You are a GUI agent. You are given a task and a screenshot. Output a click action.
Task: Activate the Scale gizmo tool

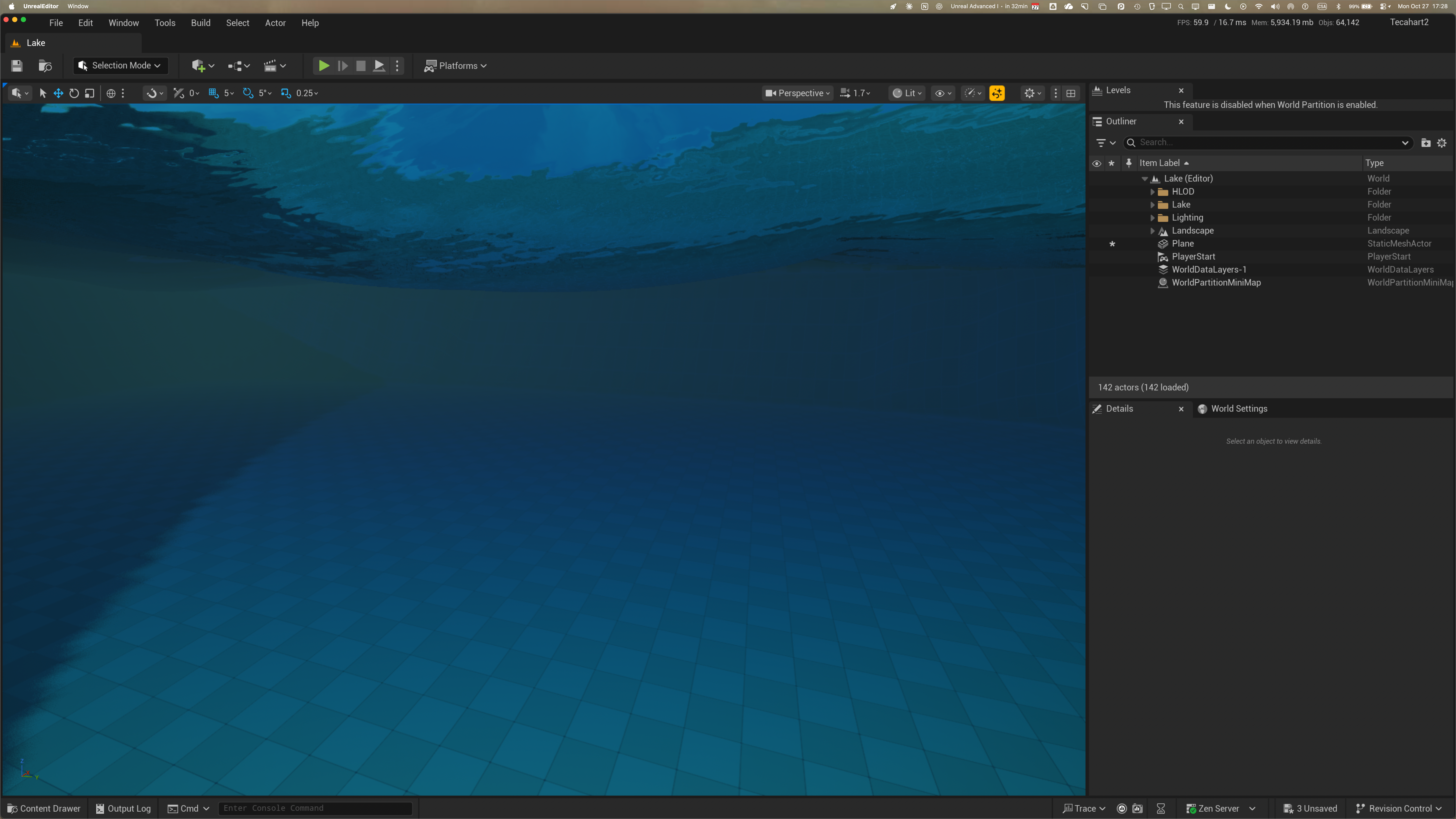pyautogui.click(x=89, y=93)
